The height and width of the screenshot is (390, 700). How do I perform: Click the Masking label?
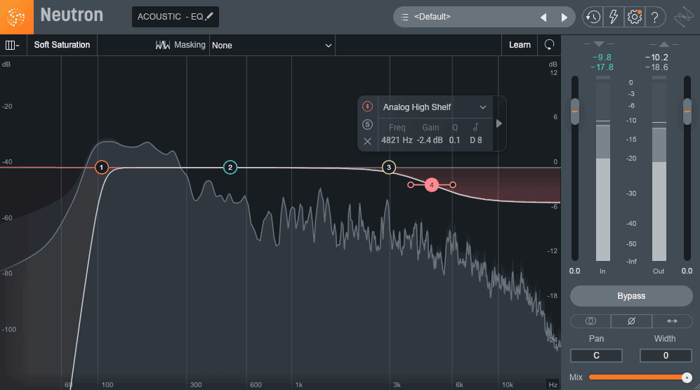[190, 45]
